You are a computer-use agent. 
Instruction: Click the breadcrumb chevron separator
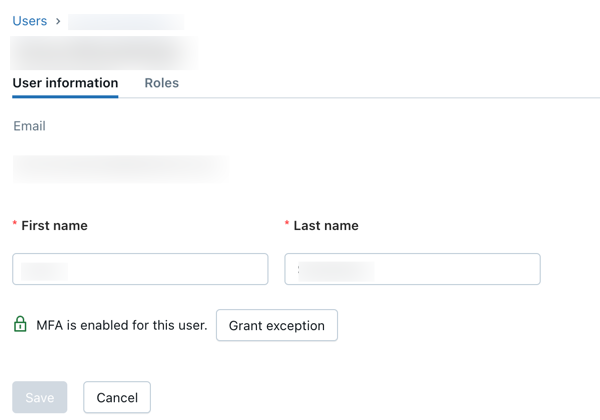tap(58, 21)
